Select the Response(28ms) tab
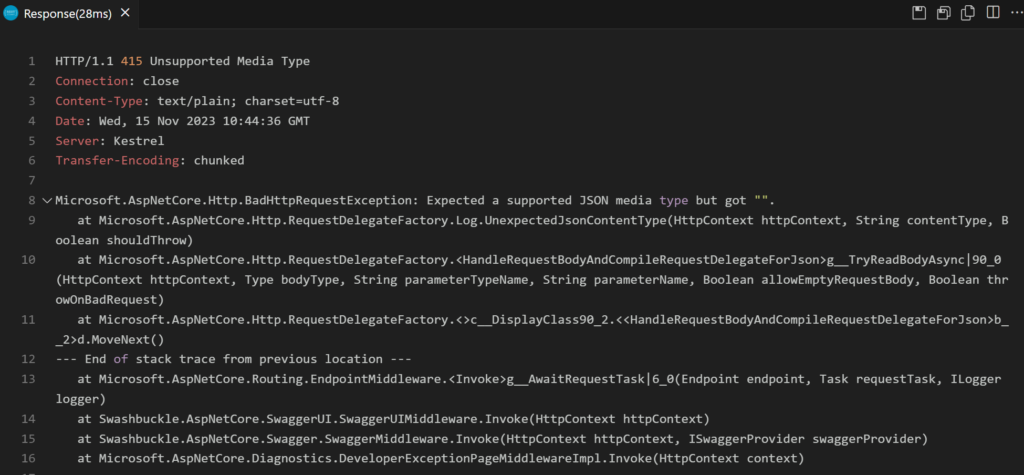 [x=70, y=12]
